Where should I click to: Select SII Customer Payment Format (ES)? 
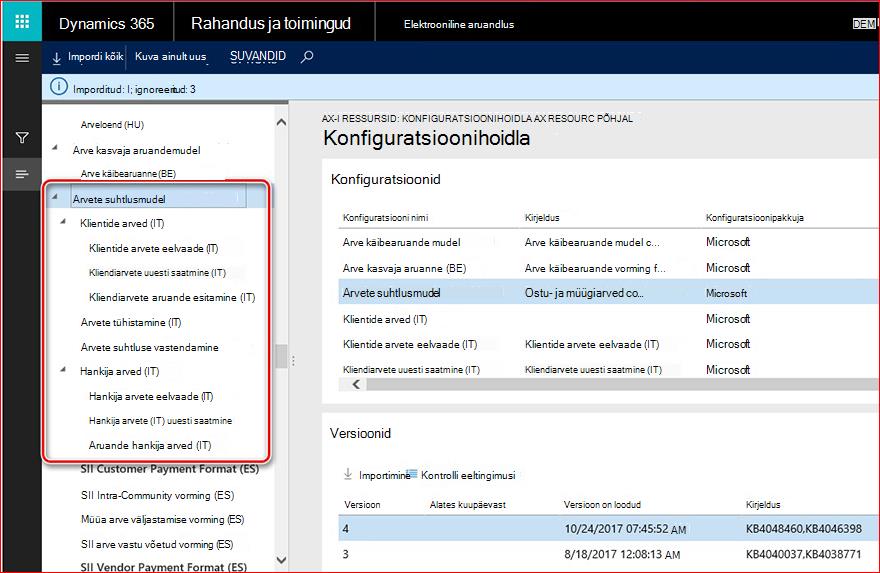click(169, 469)
